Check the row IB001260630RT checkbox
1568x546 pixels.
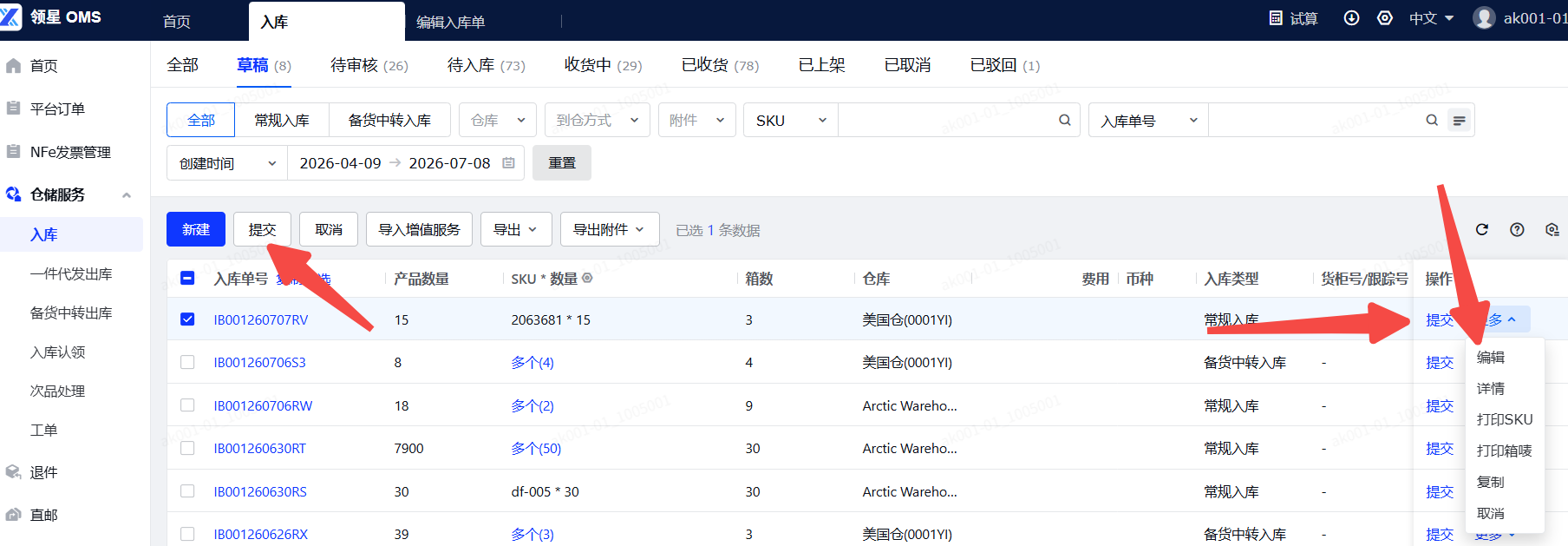coord(187,448)
